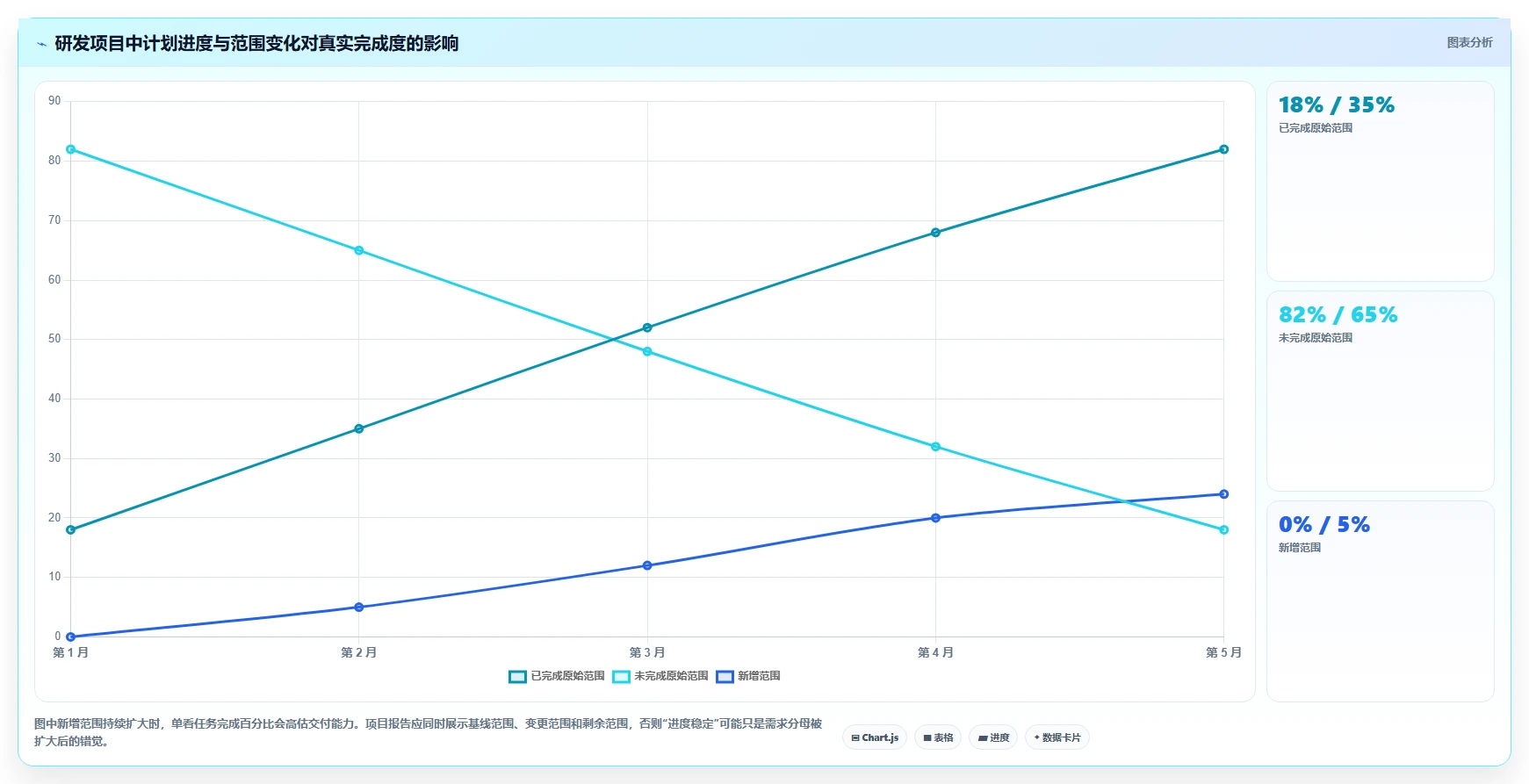Click the y-axis value 90

click(x=54, y=101)
